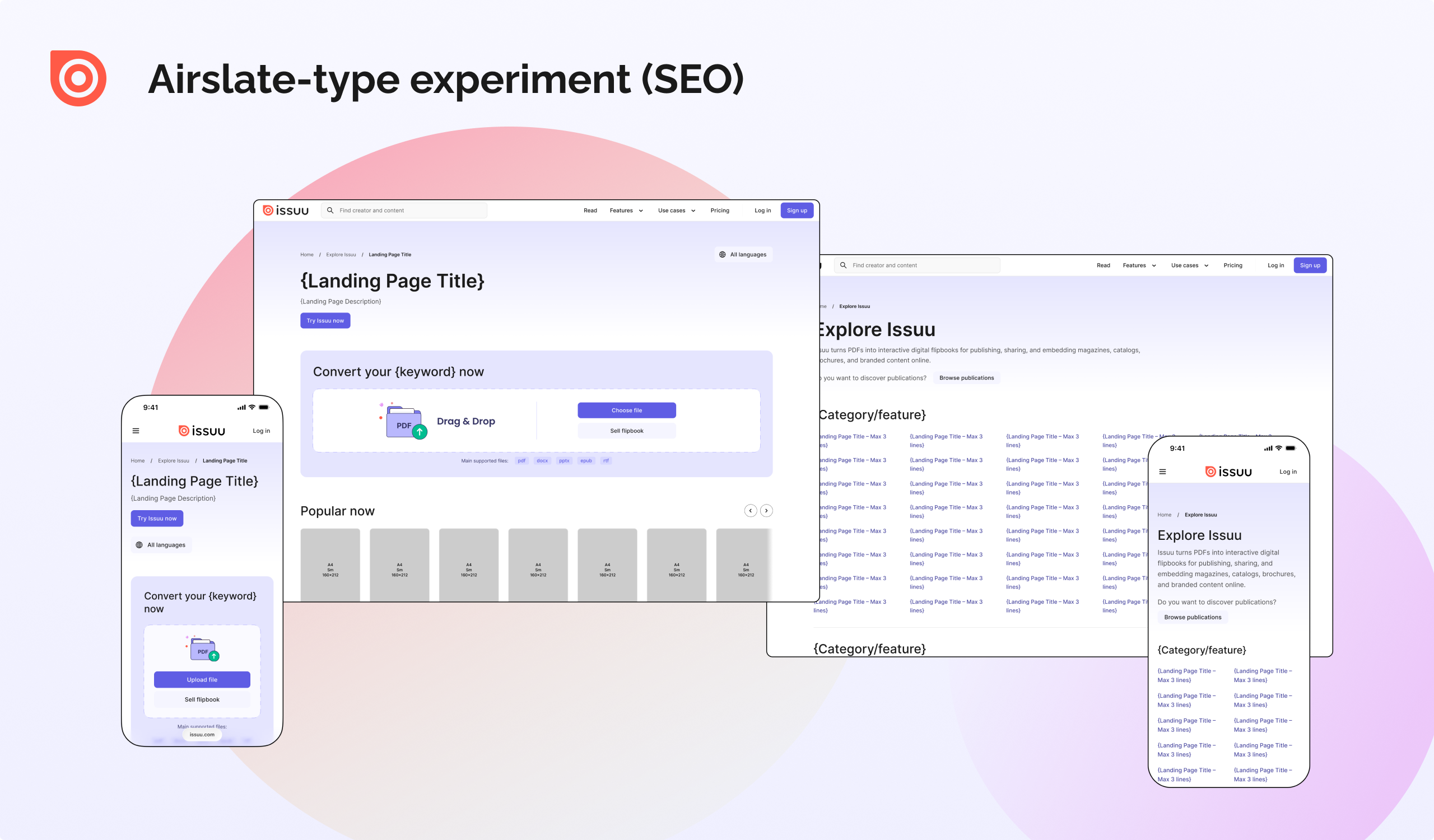Click Explore Issuu breadcrumb on landing page desktop

tap(341, 255)
